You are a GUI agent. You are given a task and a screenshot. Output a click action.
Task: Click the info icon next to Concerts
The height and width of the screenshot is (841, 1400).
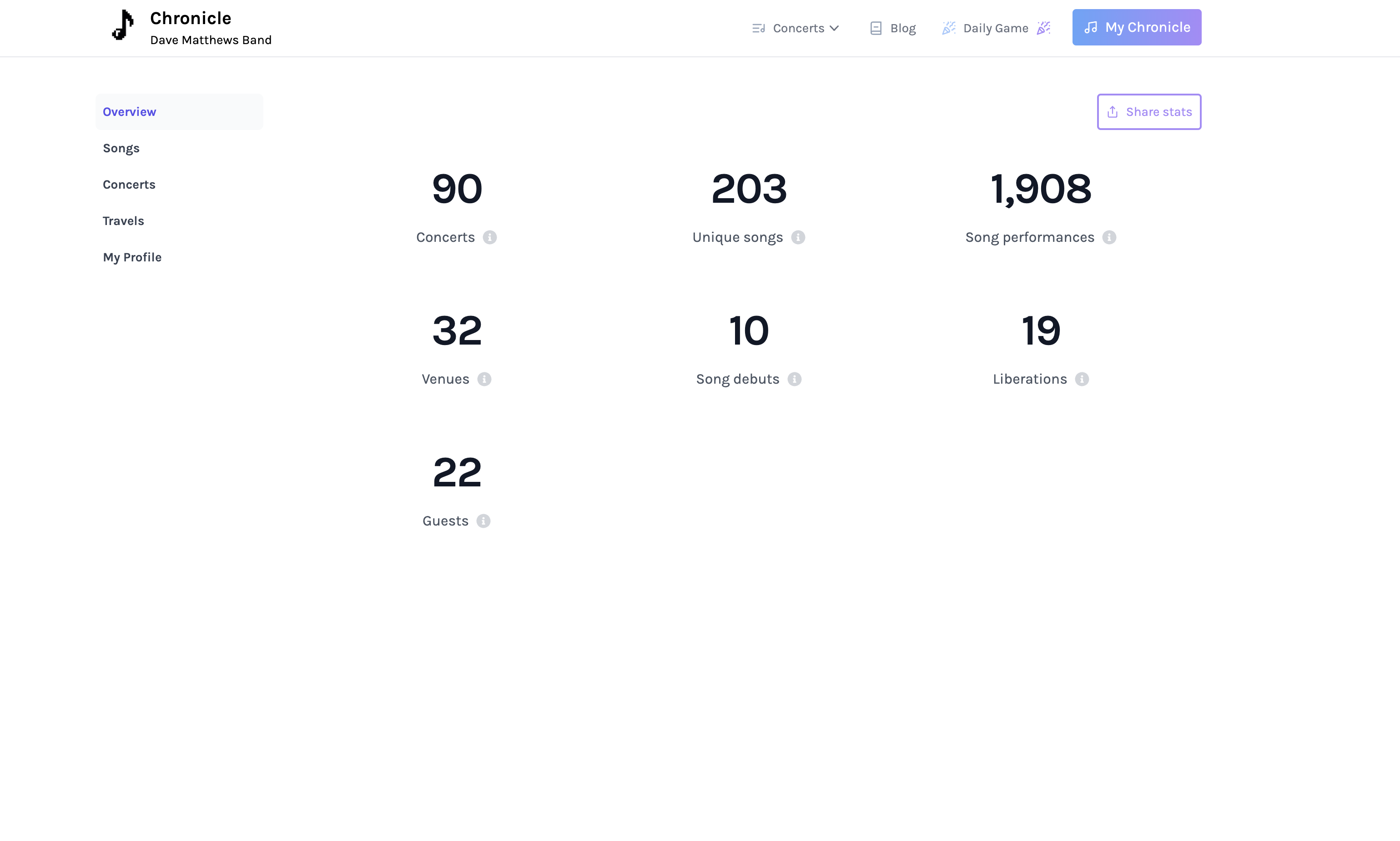(x=489, y=237)
